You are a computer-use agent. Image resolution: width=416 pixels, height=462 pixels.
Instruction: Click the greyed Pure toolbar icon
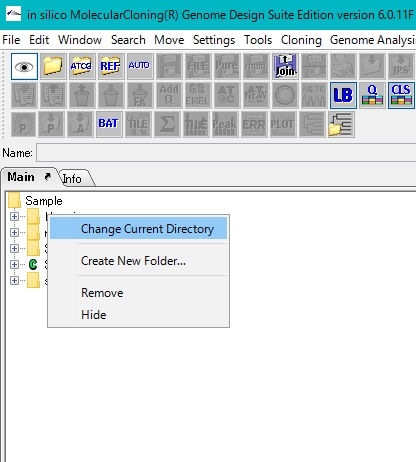(227, 66)
